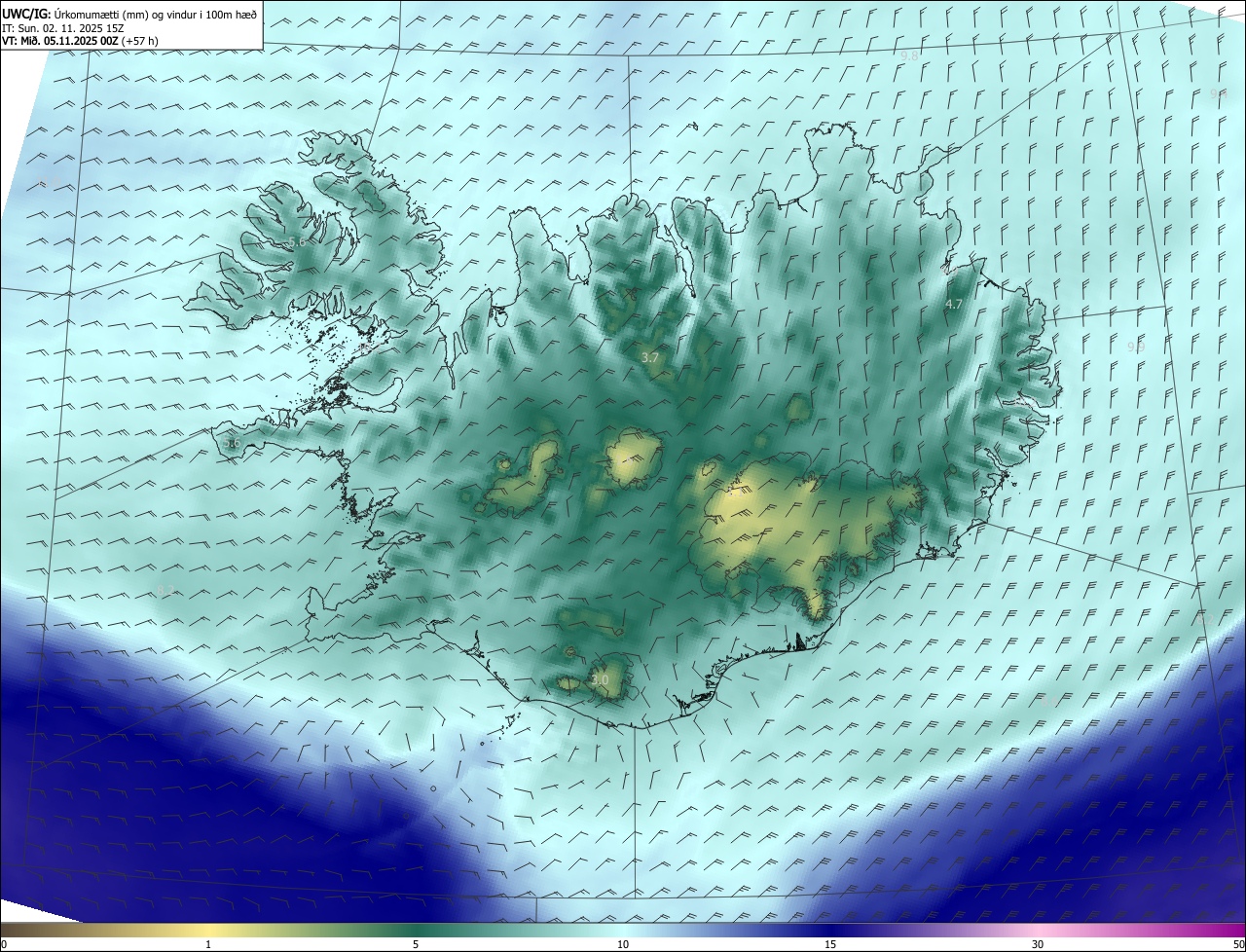
Task: Click the "4.7" value label in east Iceland
Action: pos(954,304)
